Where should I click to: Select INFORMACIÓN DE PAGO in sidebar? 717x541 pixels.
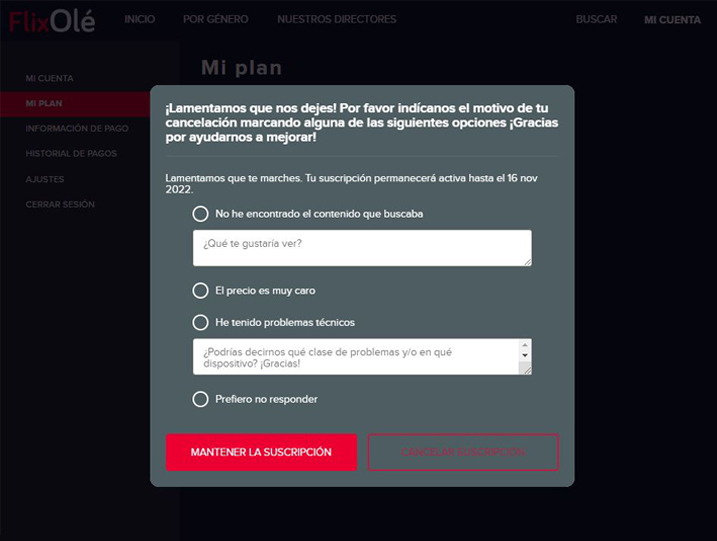[77, 129]
